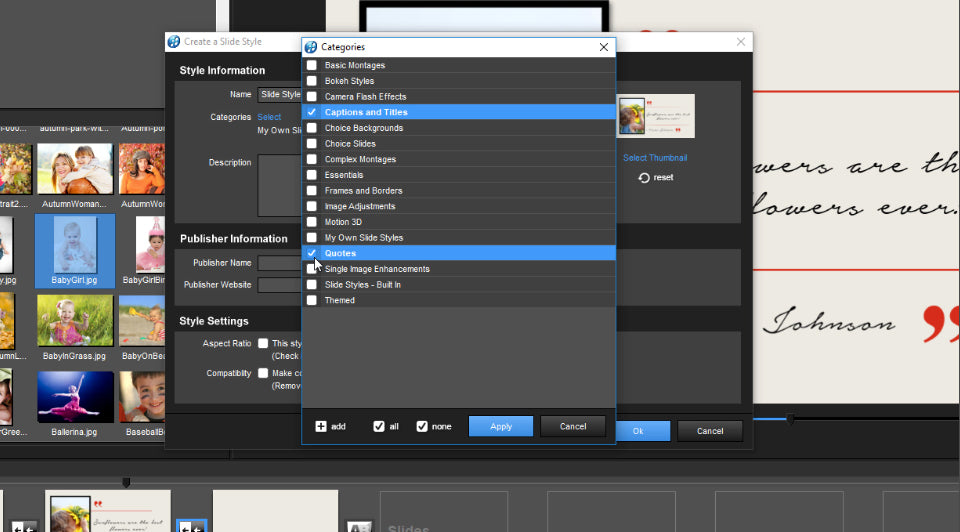Reset the style thumbnail
This screenshot has width=960, height=532.
click(656, 178)
